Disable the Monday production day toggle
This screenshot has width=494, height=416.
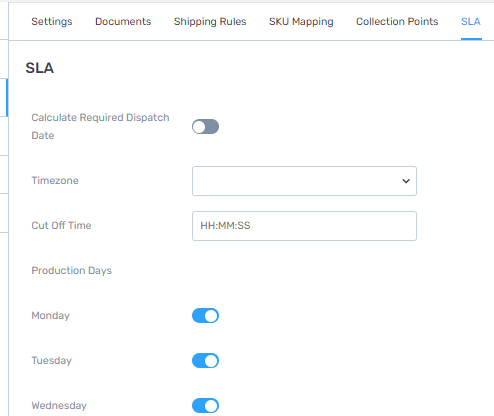click(x=205, y=316)
